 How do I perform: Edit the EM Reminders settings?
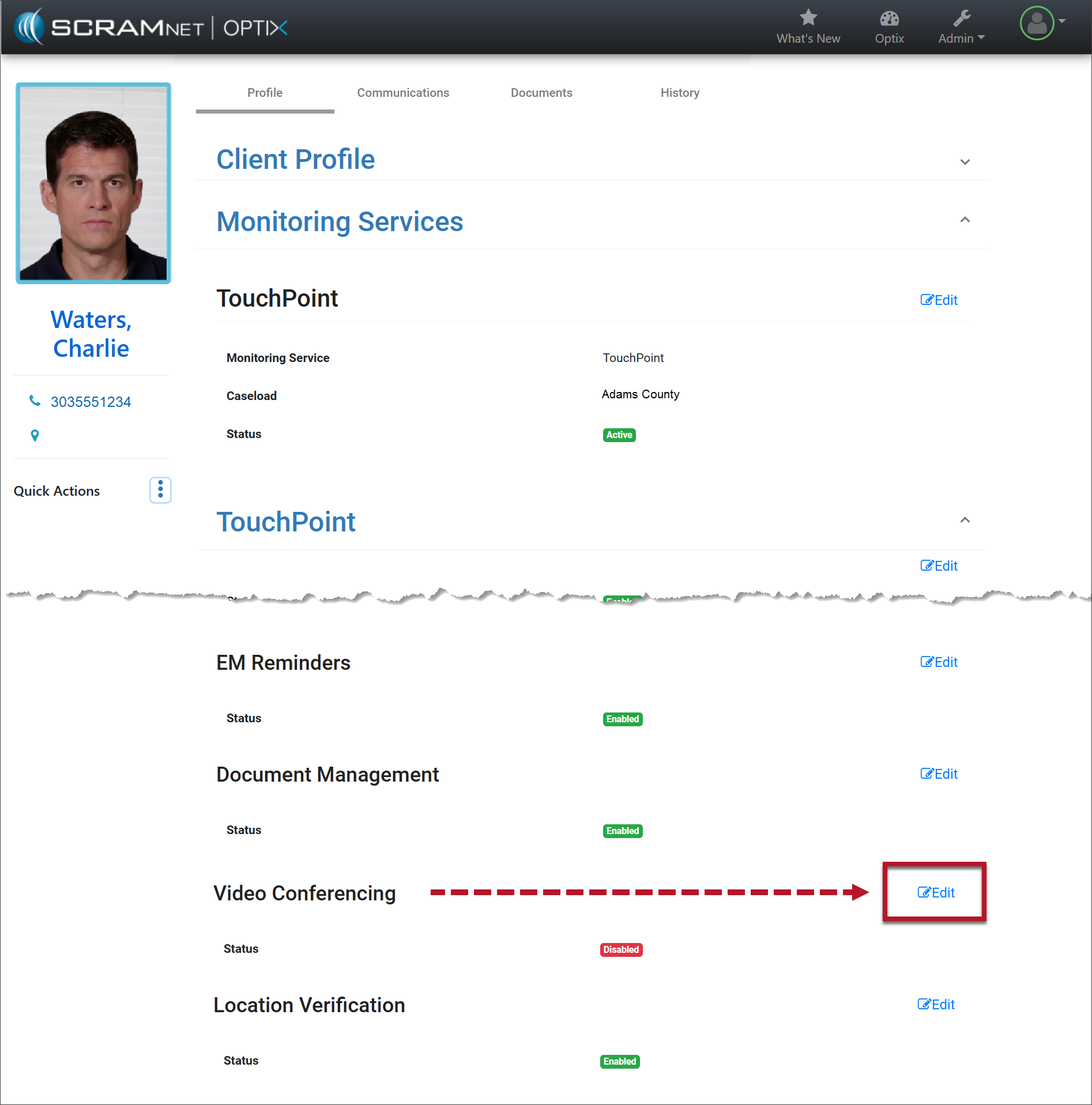(939, 662)
